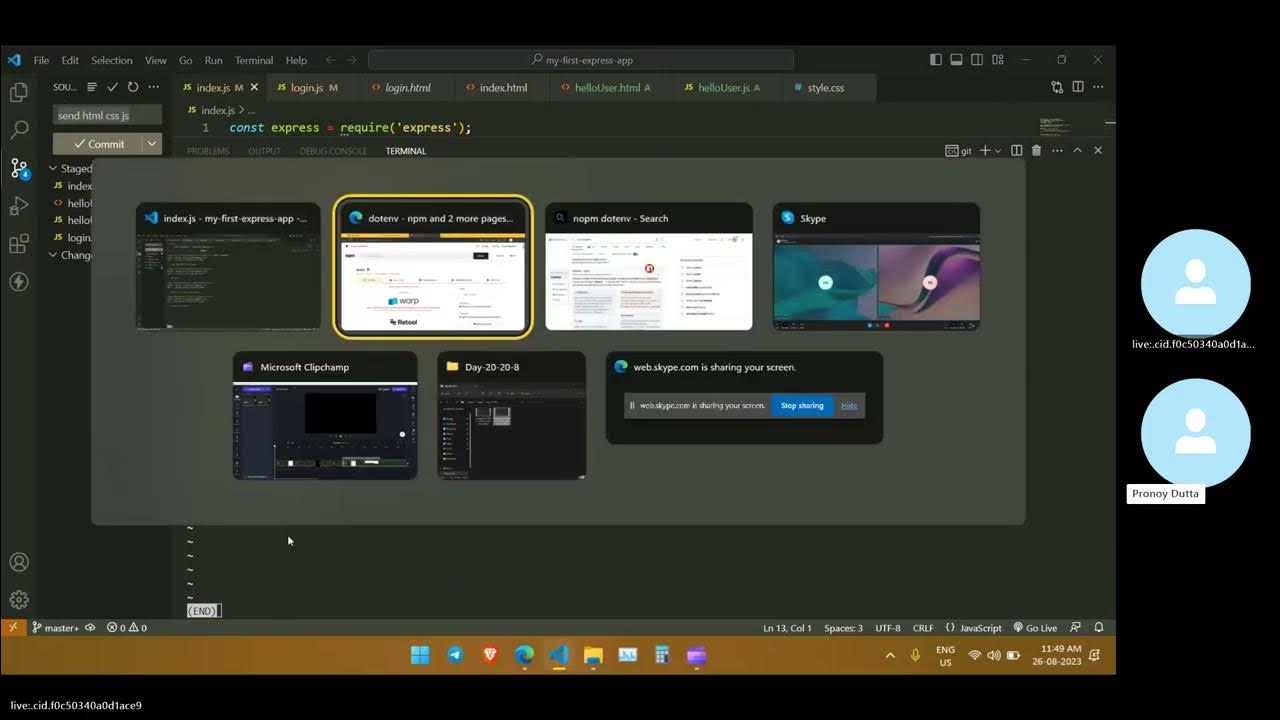Open the new terminal launch profile dropdown arrow

997,150
